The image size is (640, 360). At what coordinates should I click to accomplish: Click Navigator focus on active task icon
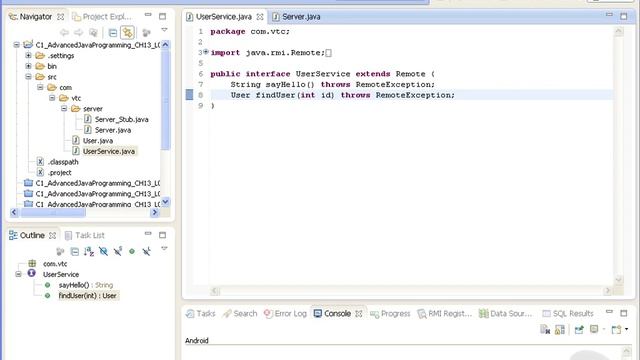[146, 32]
